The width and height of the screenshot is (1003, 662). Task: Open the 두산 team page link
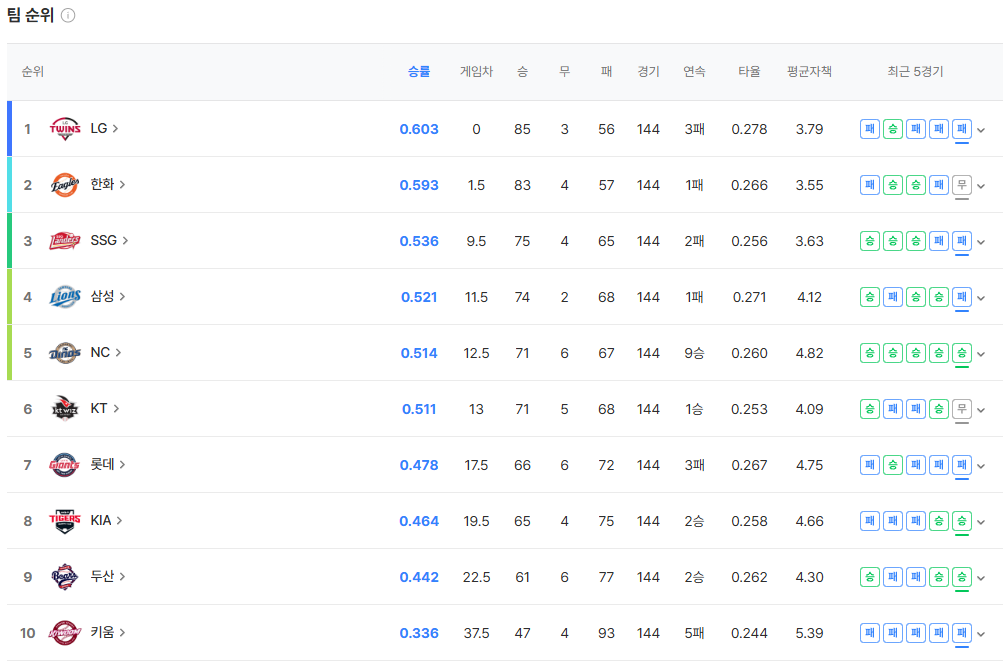pos(107,576)
